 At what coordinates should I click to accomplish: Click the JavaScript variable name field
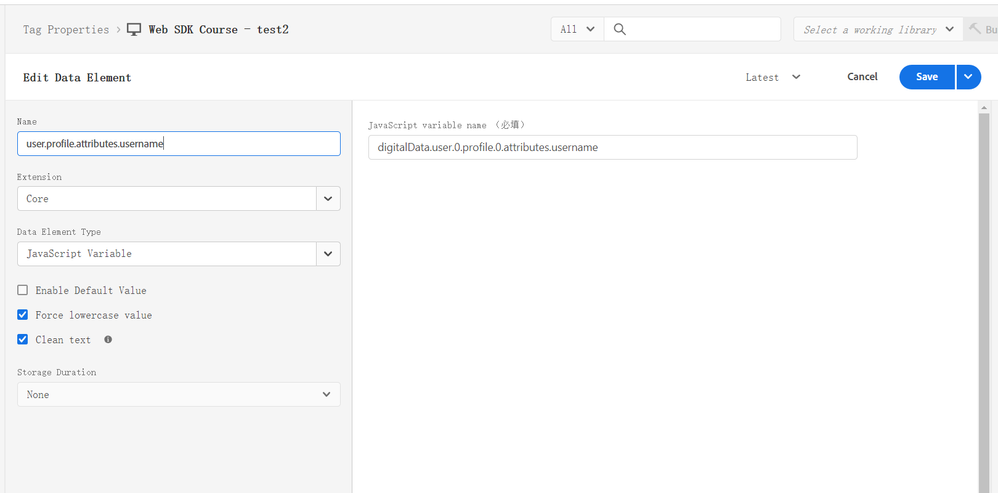(612, 148)
